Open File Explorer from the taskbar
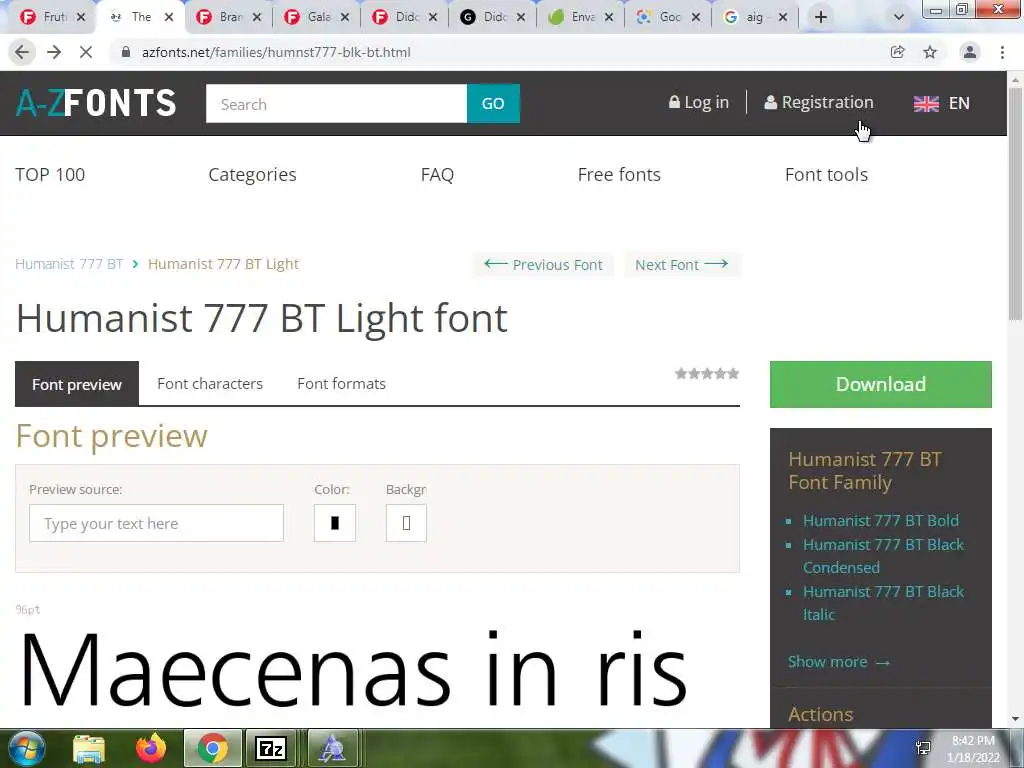The height and width of the screenshot is (768, 1024). 89,748
